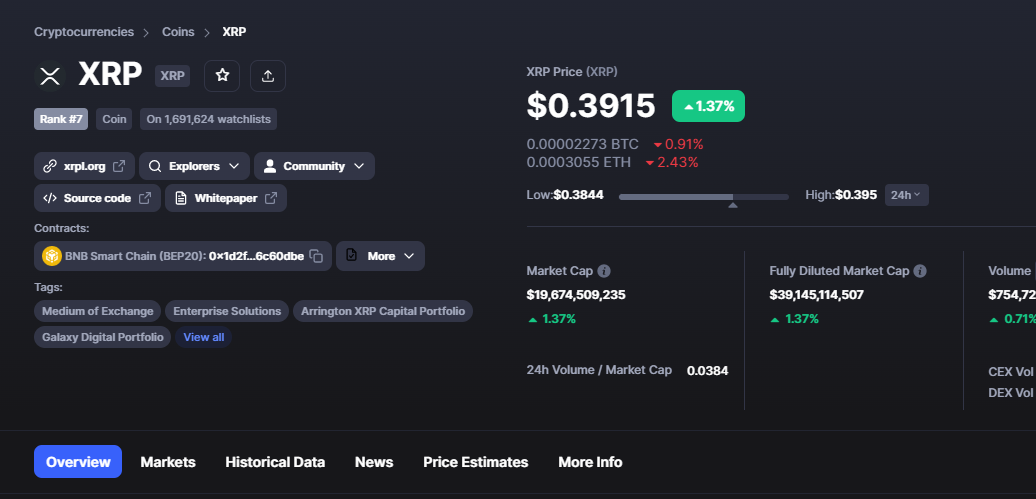Open the Whitepaper link

[226, 198]
